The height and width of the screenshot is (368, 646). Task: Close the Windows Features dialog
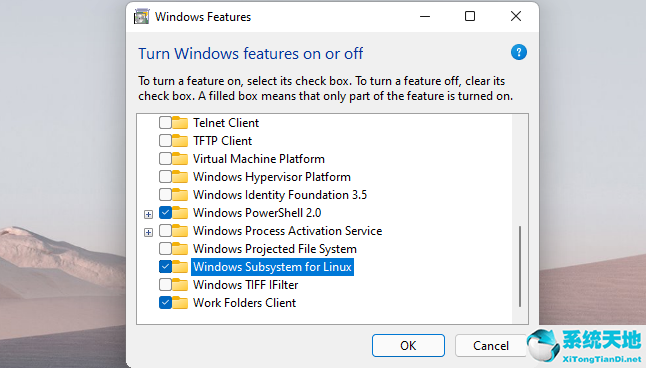pos(516,16)
